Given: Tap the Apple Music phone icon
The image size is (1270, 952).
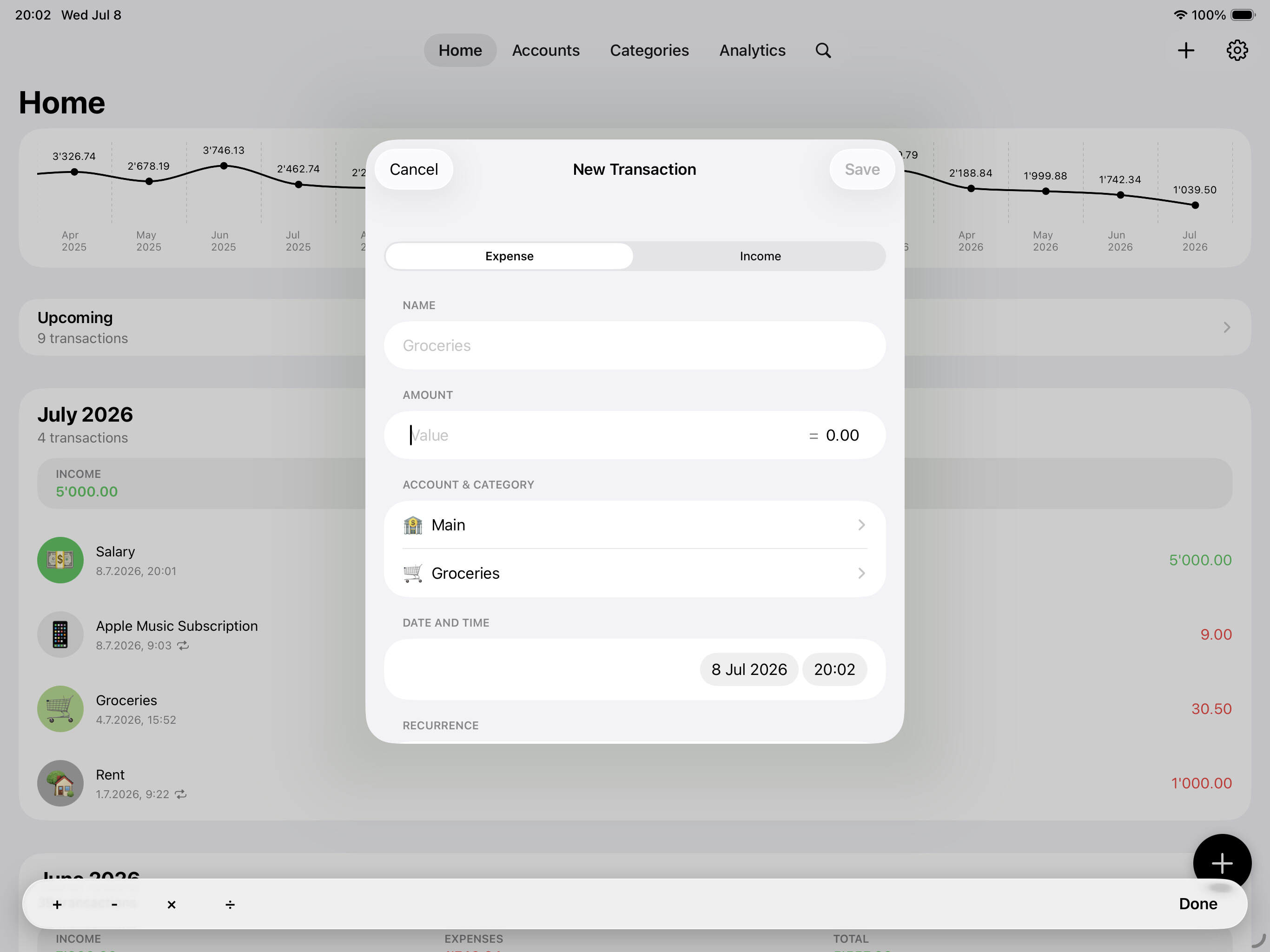Looking at the screenshot, I should [x=60, y=635].
